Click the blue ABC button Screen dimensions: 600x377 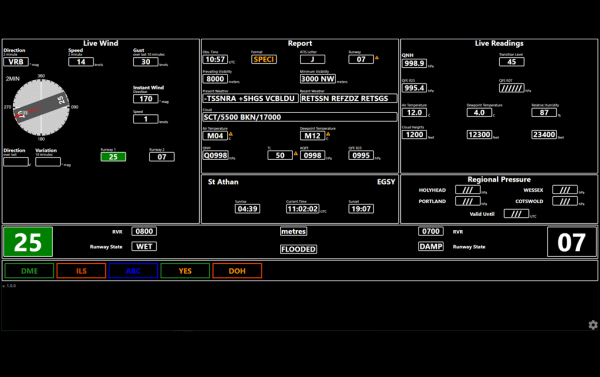coord(133,271)
